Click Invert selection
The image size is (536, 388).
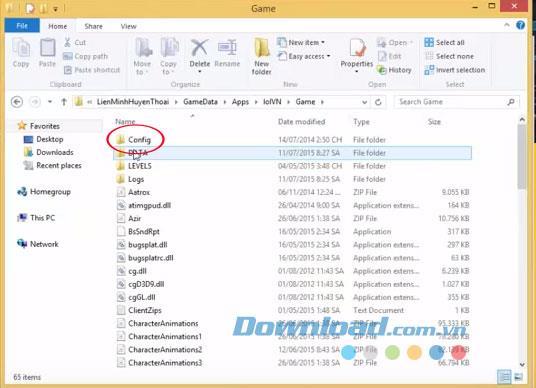pos(455,70)
